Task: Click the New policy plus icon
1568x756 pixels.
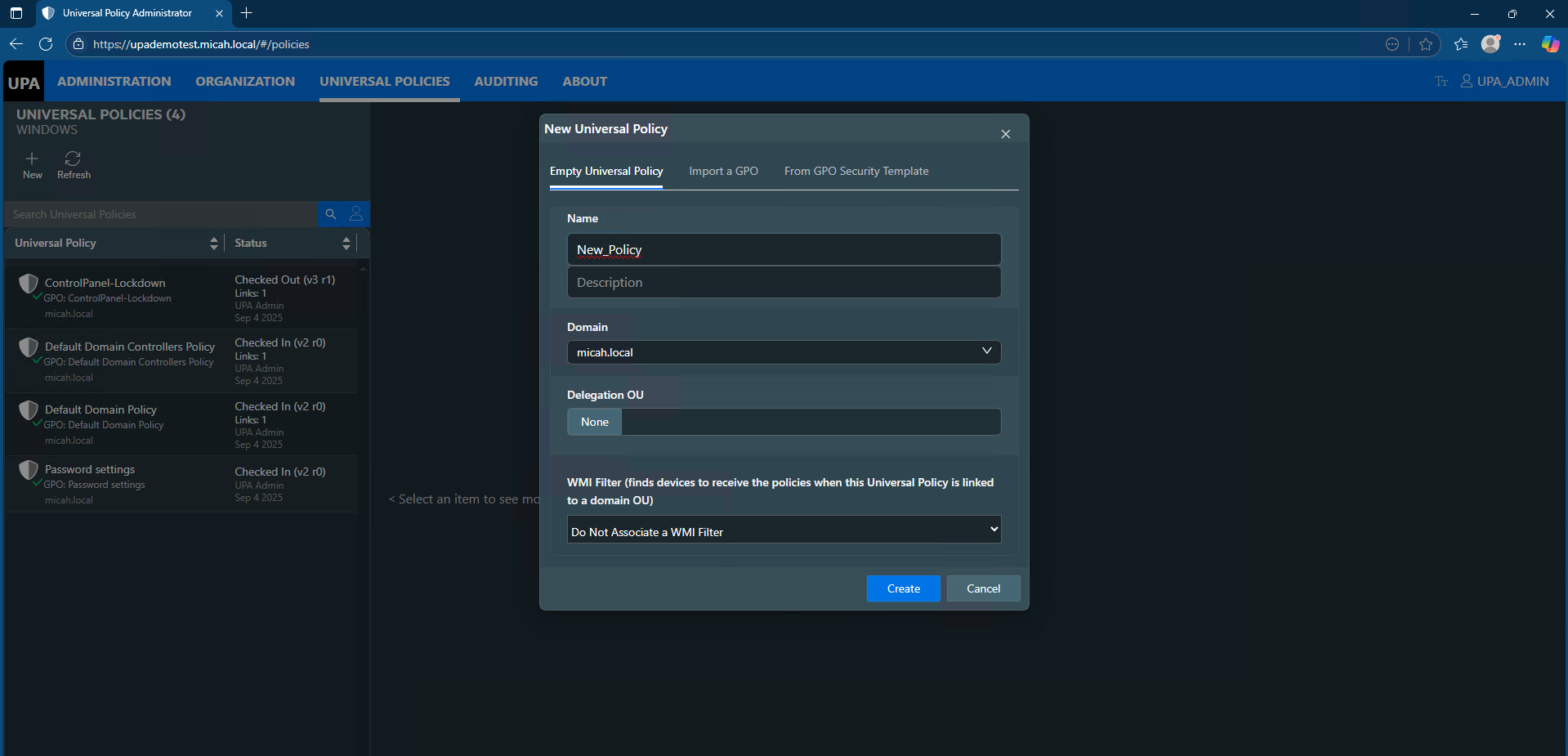Action: tap(32, 159)
